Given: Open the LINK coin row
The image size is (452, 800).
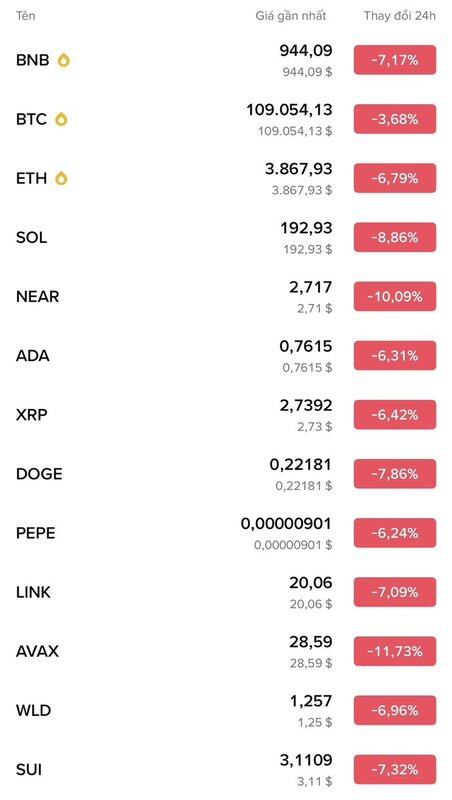Looking at the screenshot, I should (226, 592).
